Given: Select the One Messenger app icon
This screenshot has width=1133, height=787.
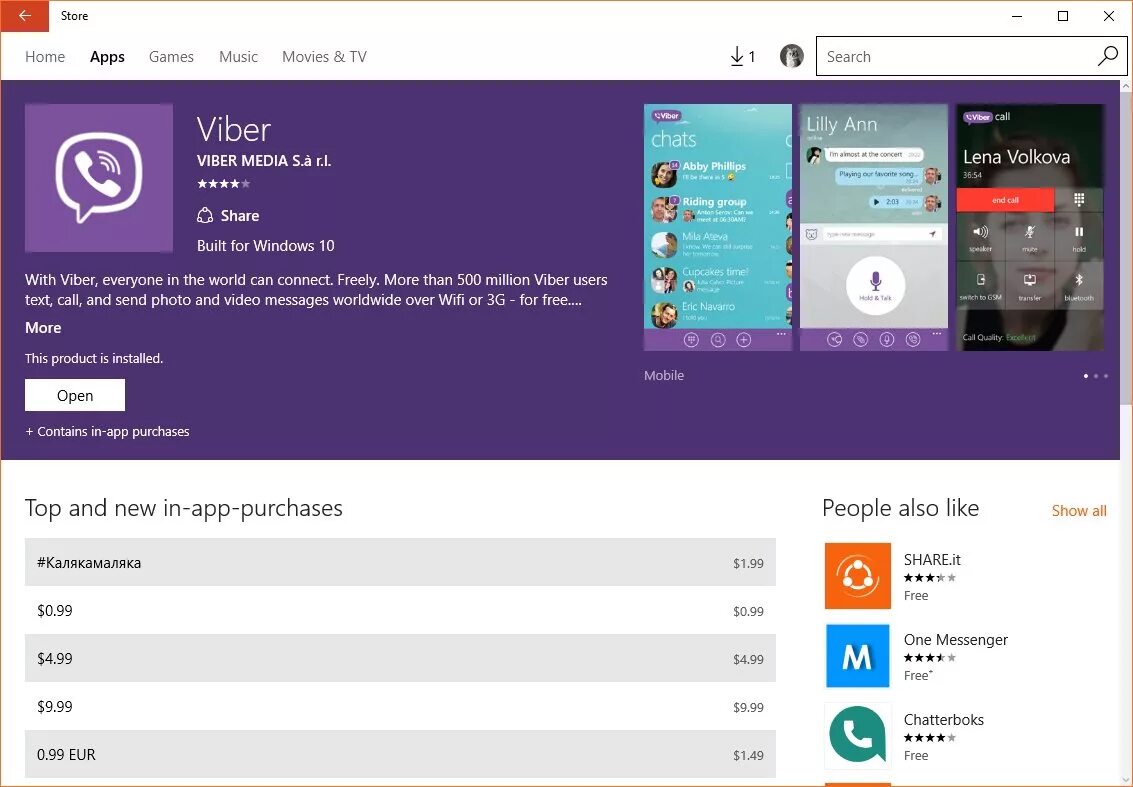Looking at the screenshot, I should (x=856, y=656).
